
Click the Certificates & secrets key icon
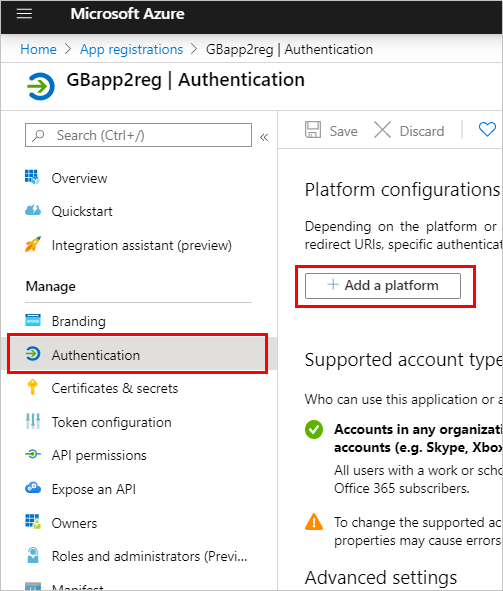click(32, 387)
